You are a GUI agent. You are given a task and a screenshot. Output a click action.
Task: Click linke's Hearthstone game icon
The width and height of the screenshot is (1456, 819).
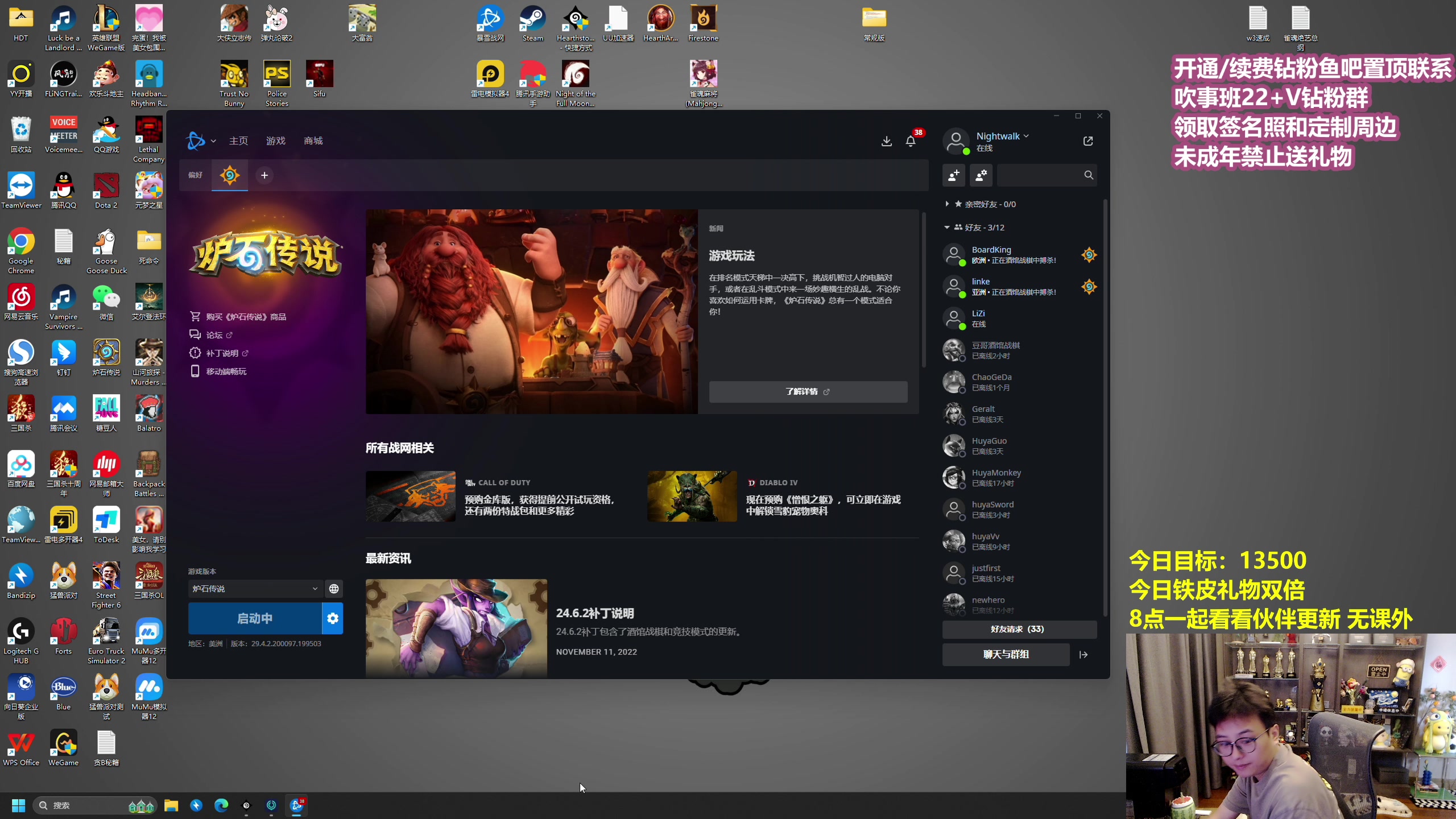coord(1089,287)
